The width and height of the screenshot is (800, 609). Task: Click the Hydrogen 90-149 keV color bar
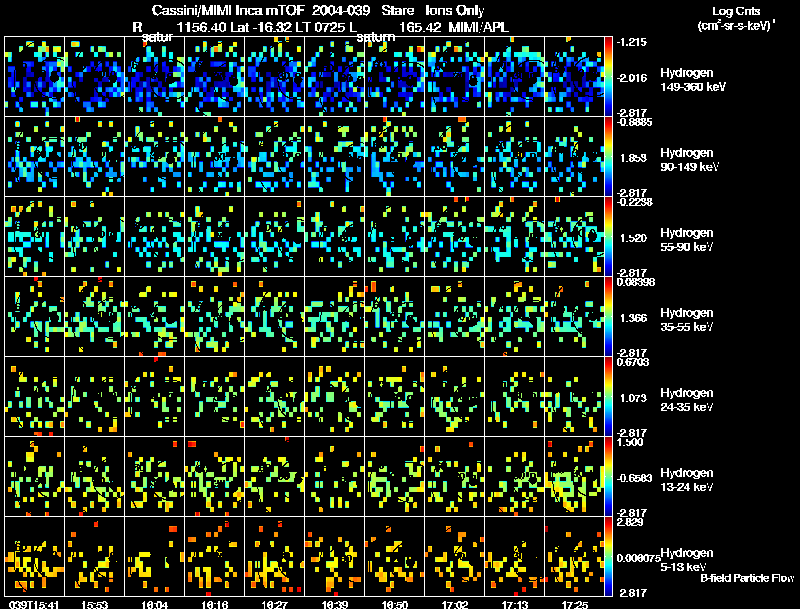(x=608, y=156)
